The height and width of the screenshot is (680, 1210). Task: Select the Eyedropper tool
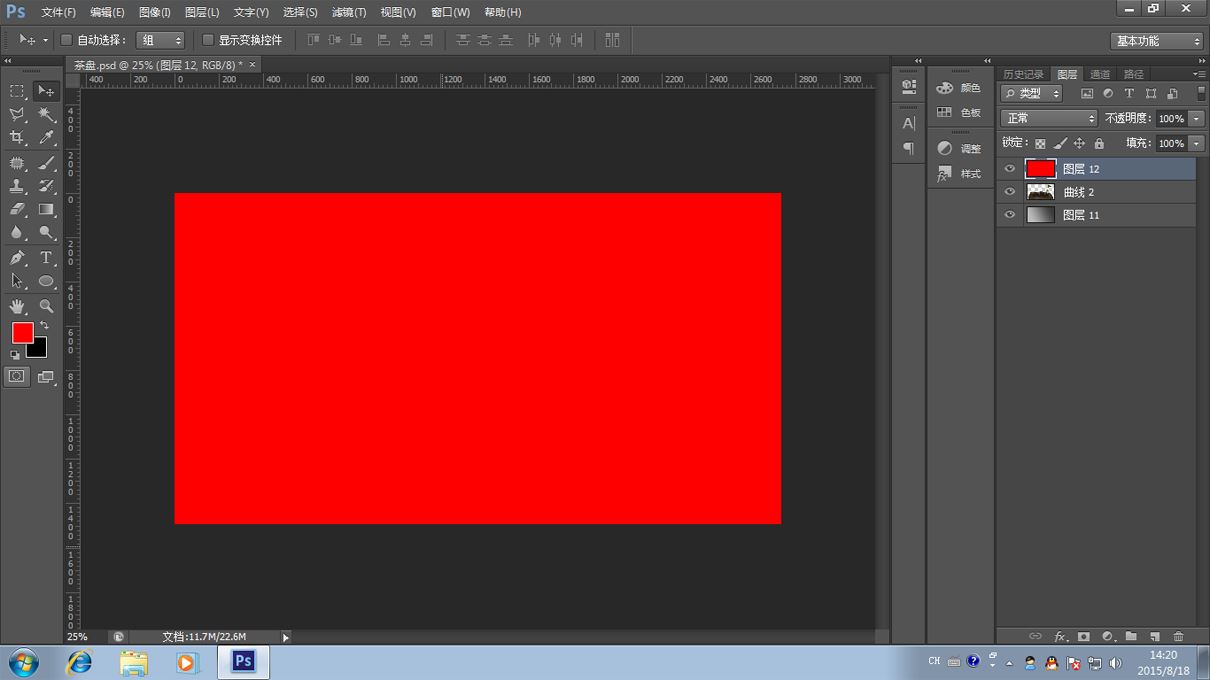tap(46, 138)
